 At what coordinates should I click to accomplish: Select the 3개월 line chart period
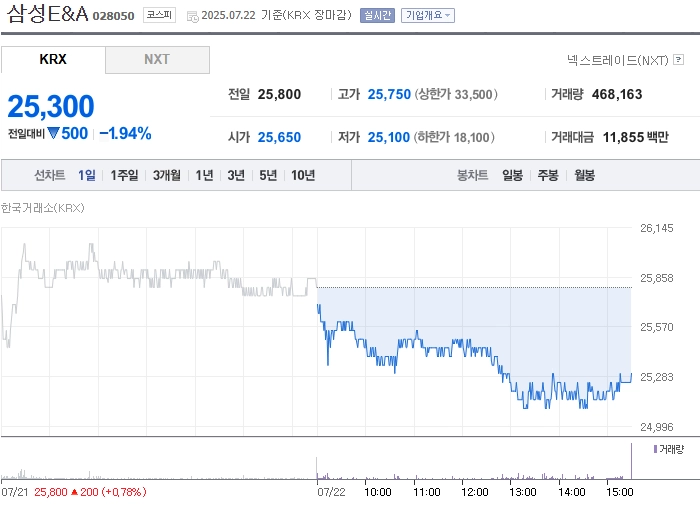(167, 175)
